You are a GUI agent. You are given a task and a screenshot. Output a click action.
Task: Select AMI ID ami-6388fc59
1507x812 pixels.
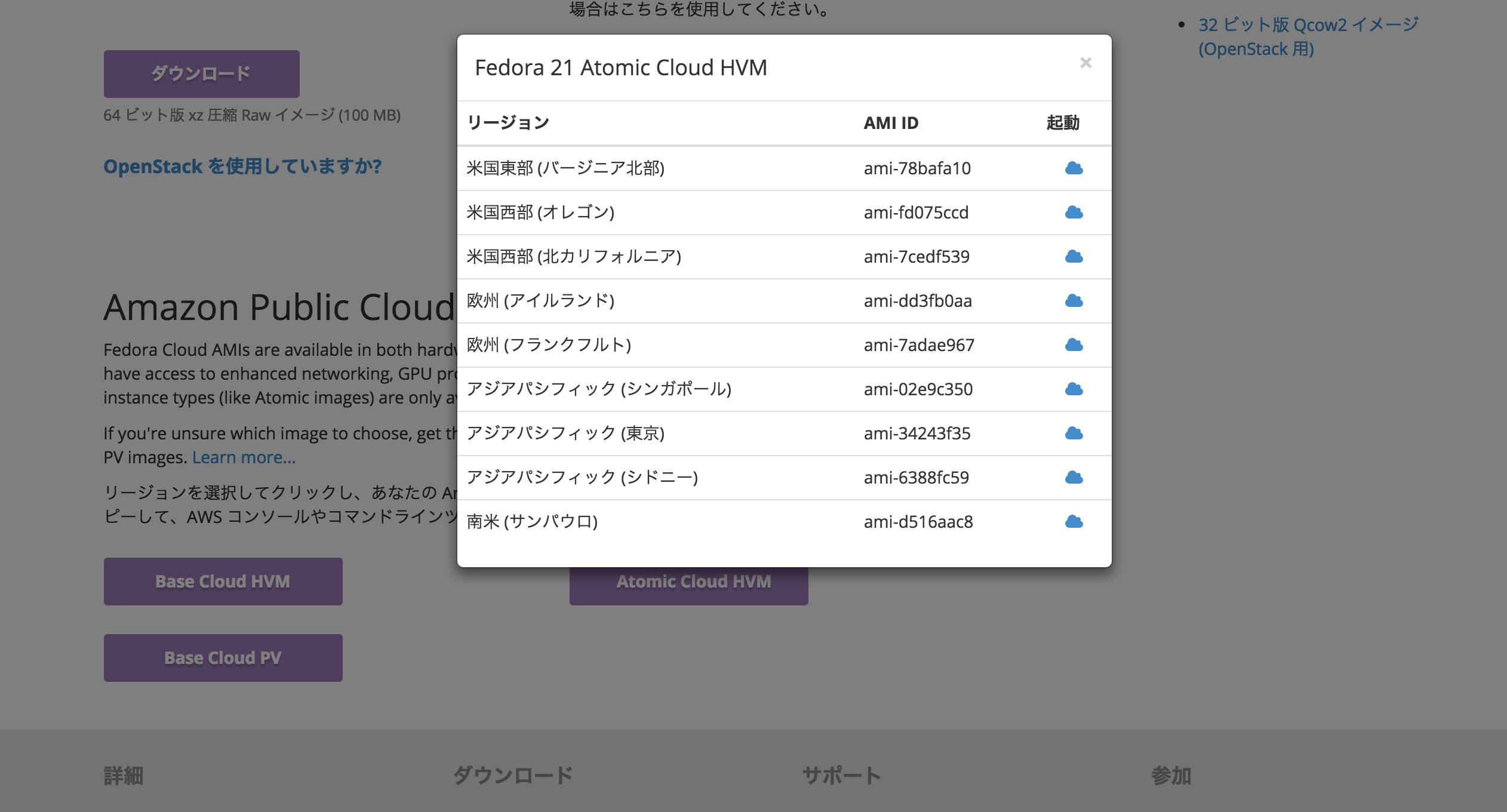click(916, 478)
